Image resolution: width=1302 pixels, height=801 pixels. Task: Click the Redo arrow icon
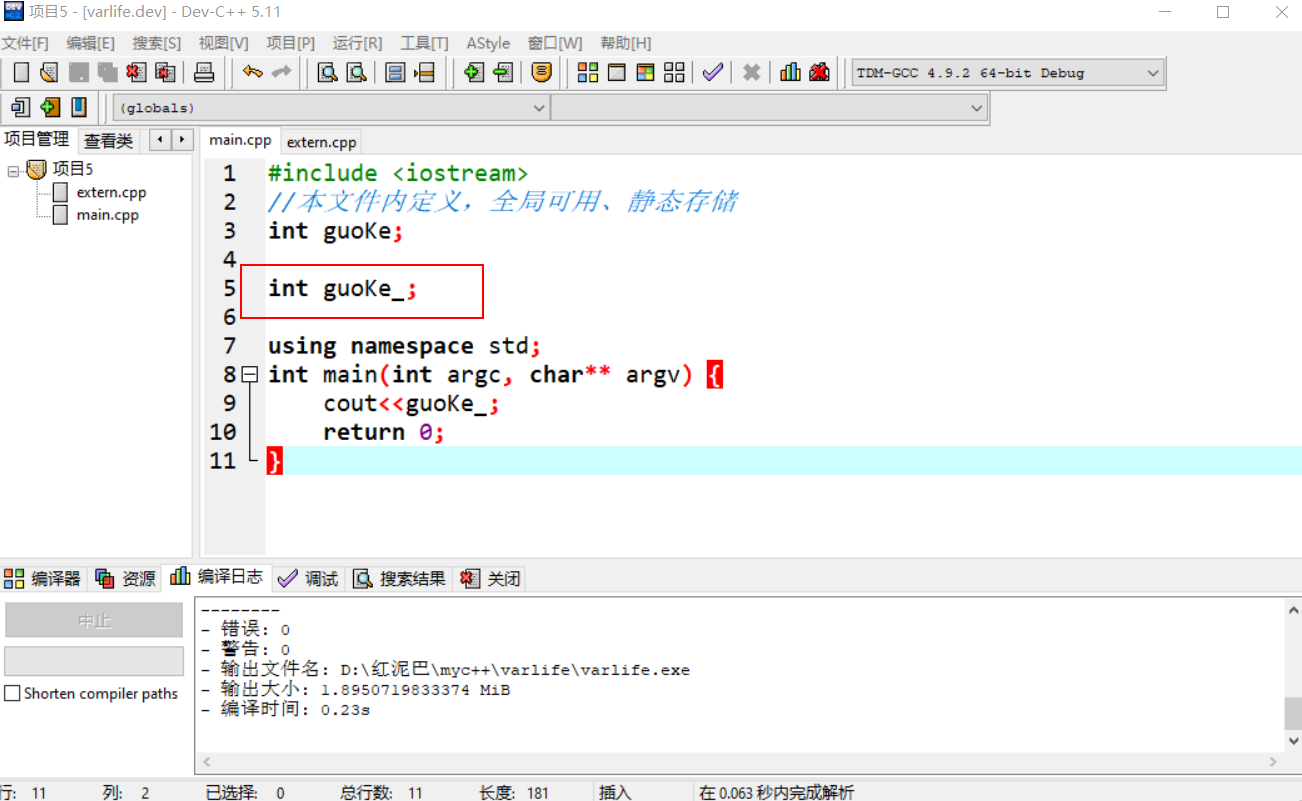(x=281, y=72)
